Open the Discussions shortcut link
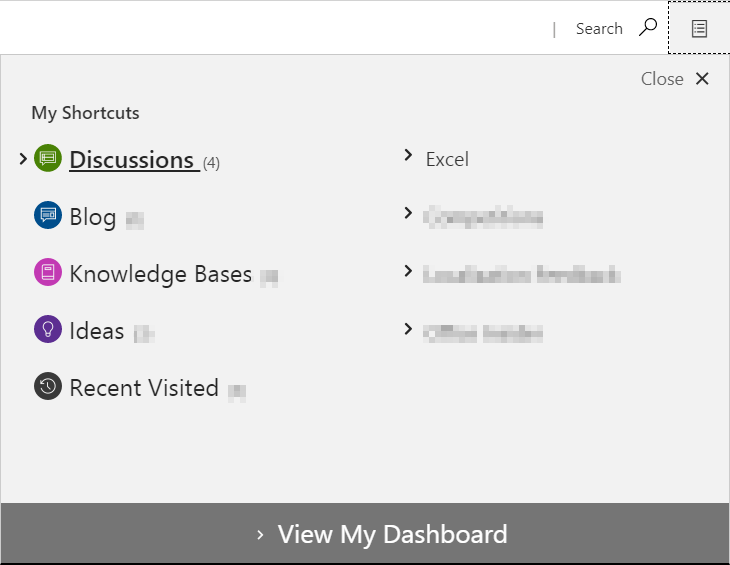730x565 pixels. pos(131,159)
